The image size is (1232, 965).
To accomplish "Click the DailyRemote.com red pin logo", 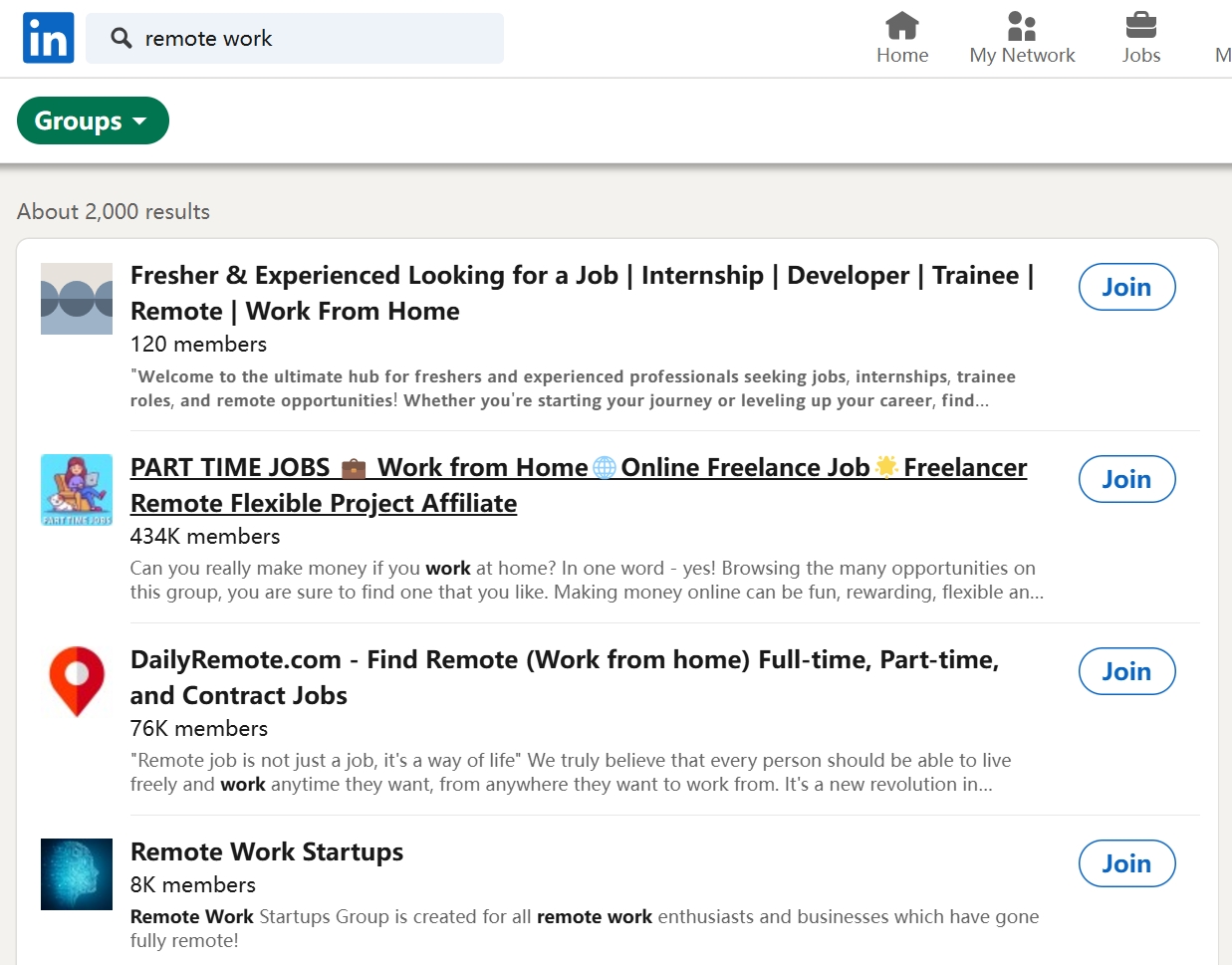I will (76, 681).
